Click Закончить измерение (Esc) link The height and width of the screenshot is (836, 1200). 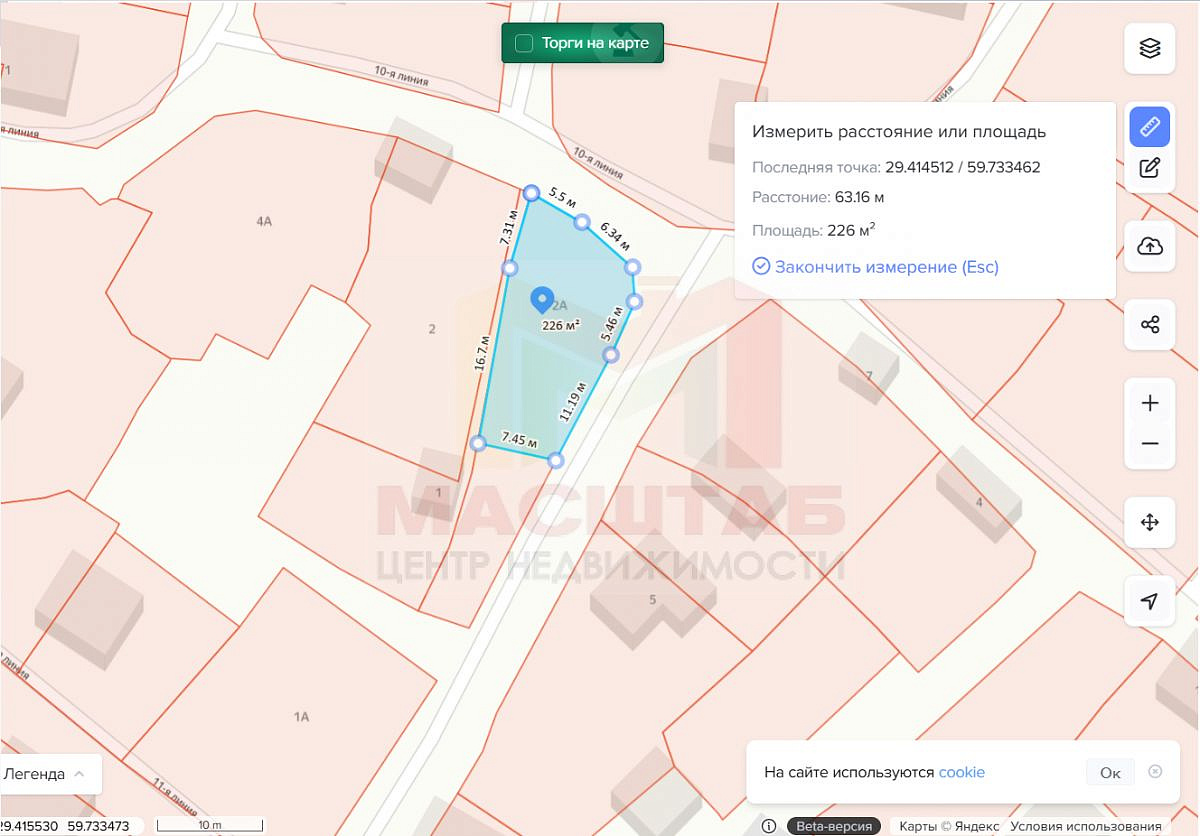click(875, 266)
